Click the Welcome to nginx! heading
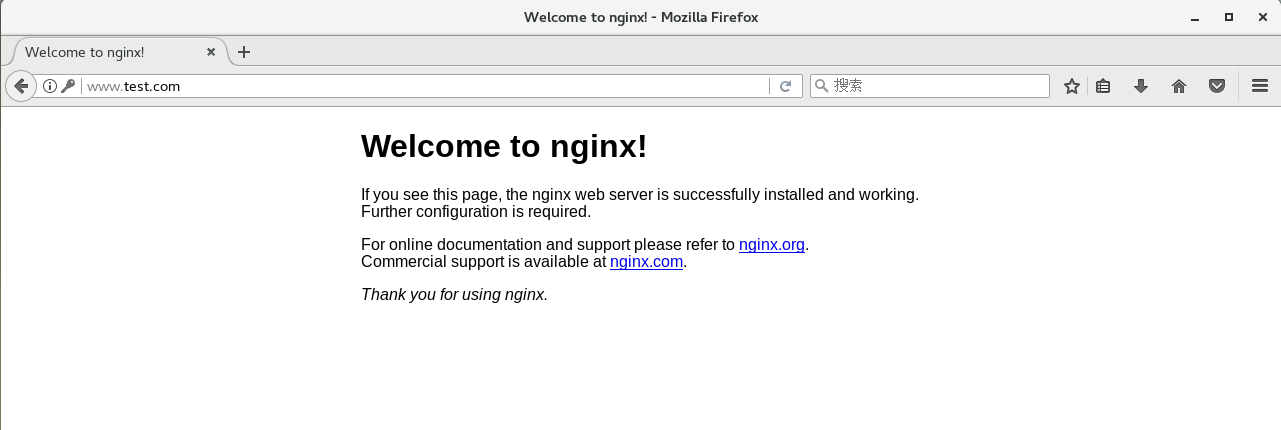This screenshot has height=430, width=1281. pyautogui.click(x=504, y=146)
